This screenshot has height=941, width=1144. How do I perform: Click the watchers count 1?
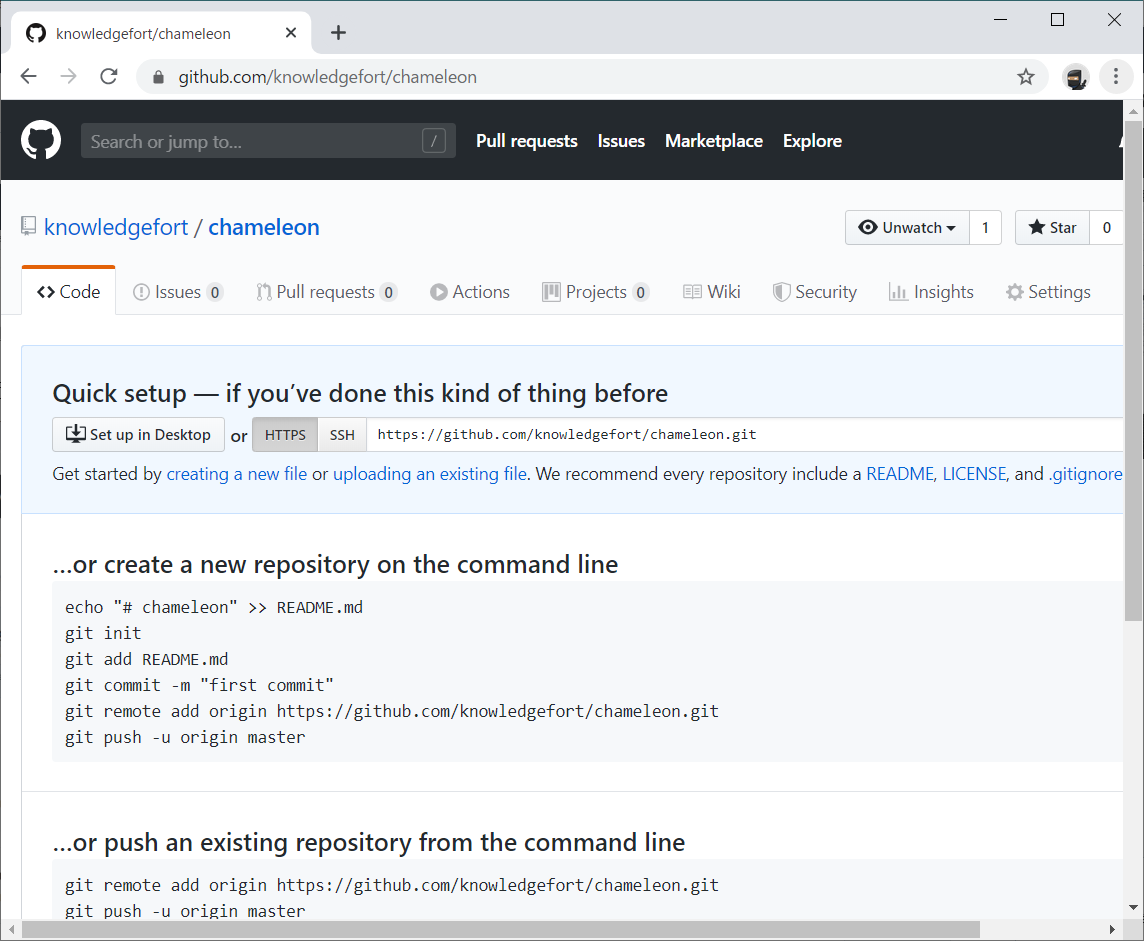[x=985, y=228]
